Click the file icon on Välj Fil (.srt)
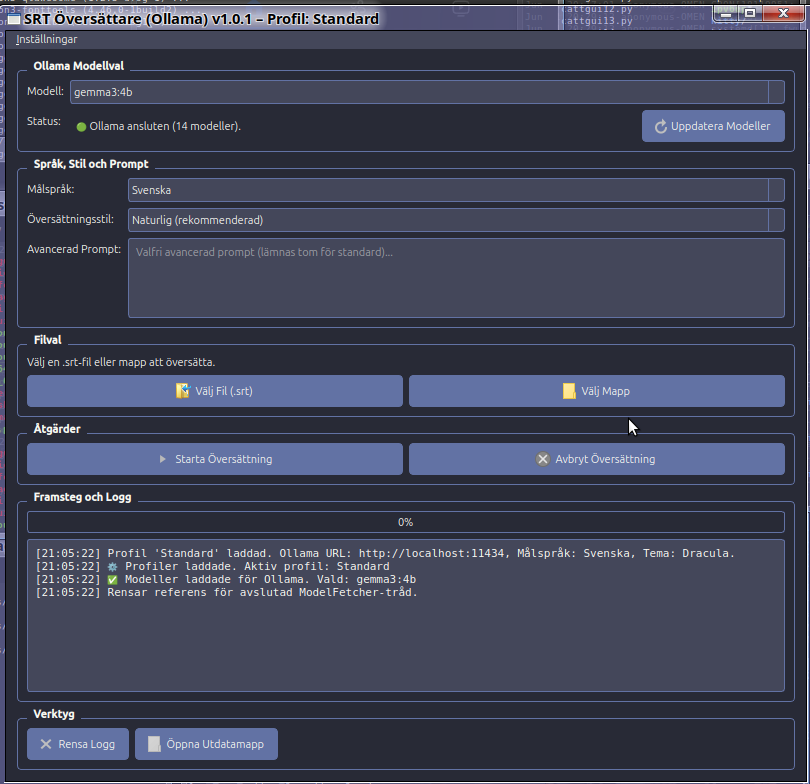The image size is (810, 784). [183, 392]
